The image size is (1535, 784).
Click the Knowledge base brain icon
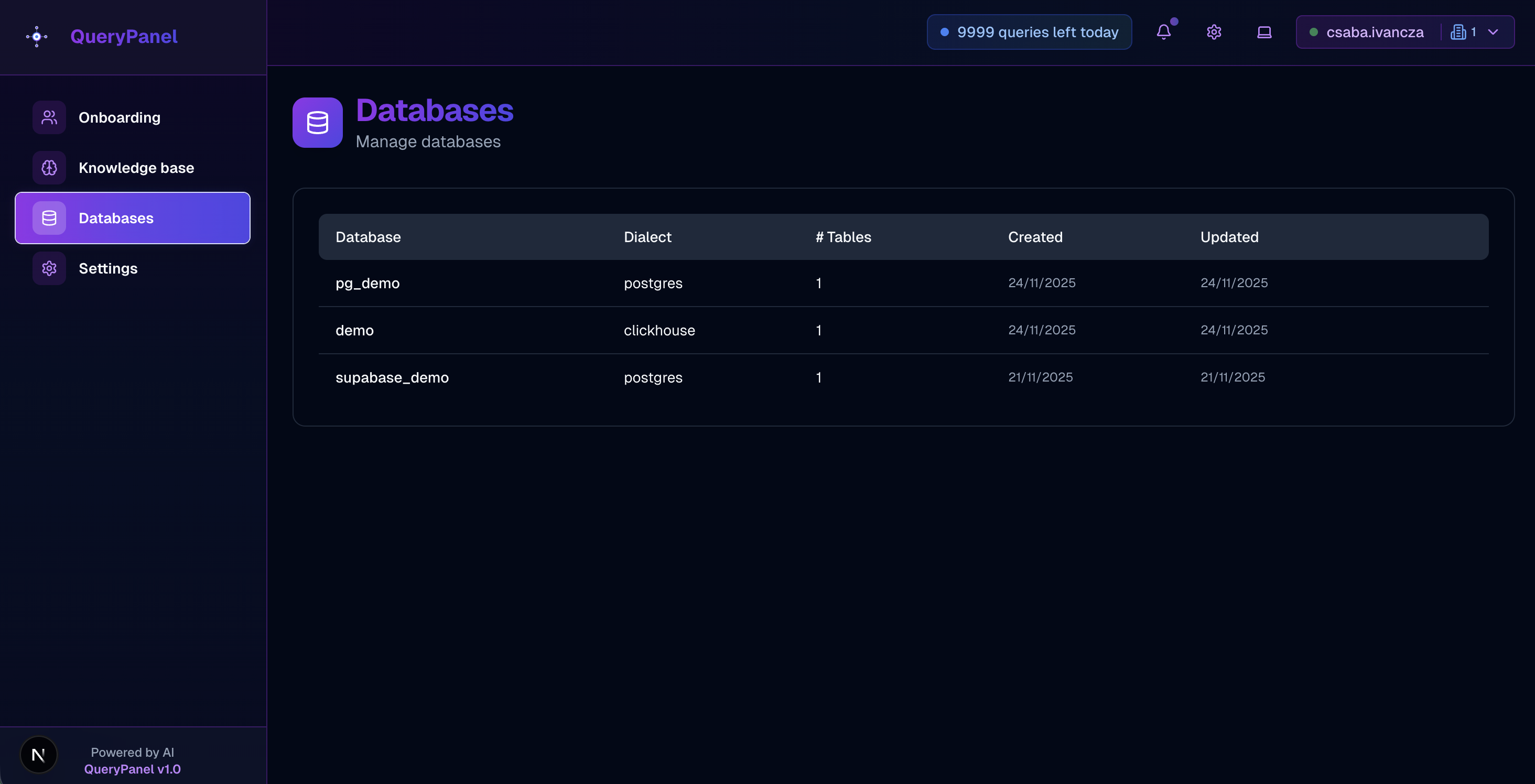point(49,167)
